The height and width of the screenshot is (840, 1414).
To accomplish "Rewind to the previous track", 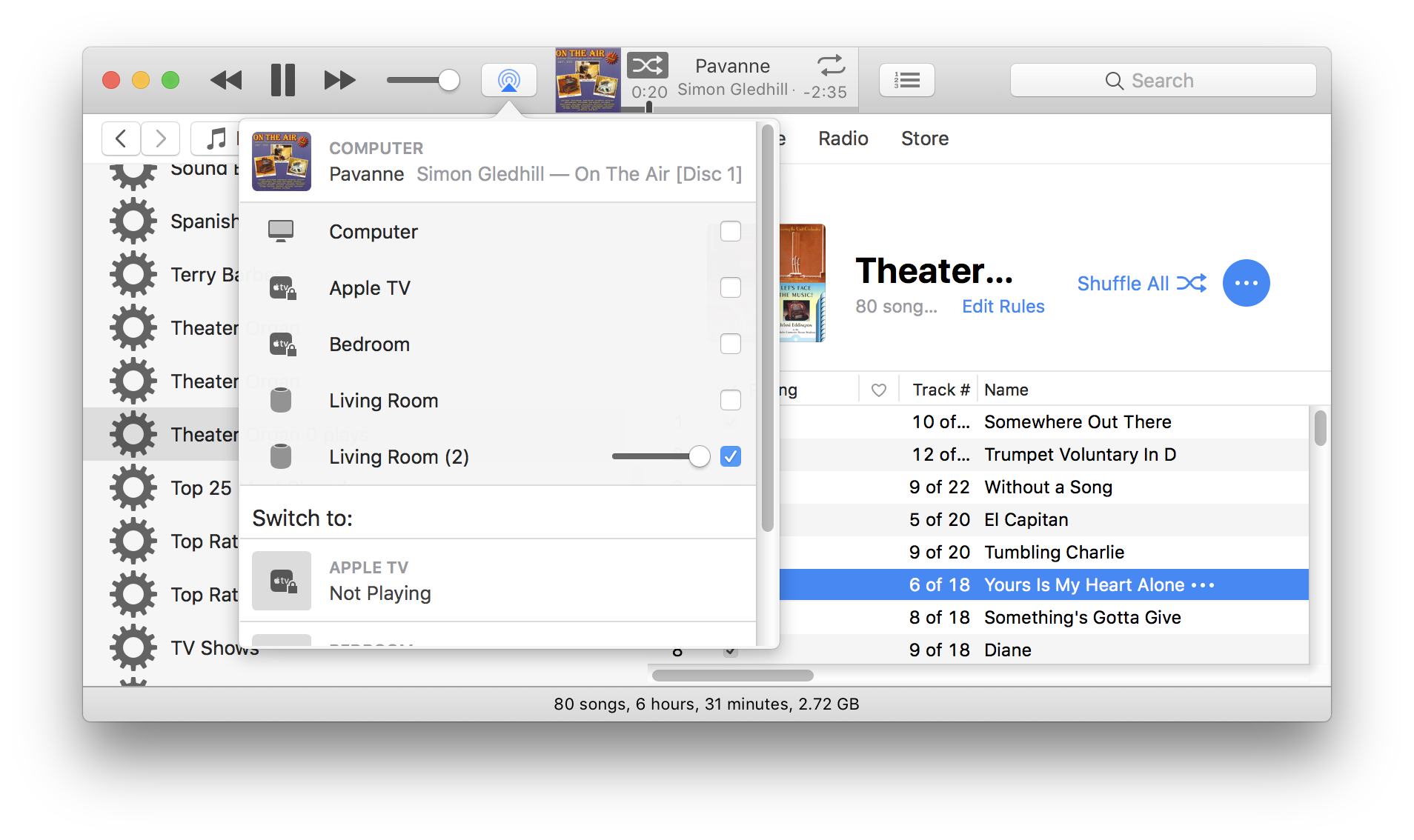I will (226, 80).
